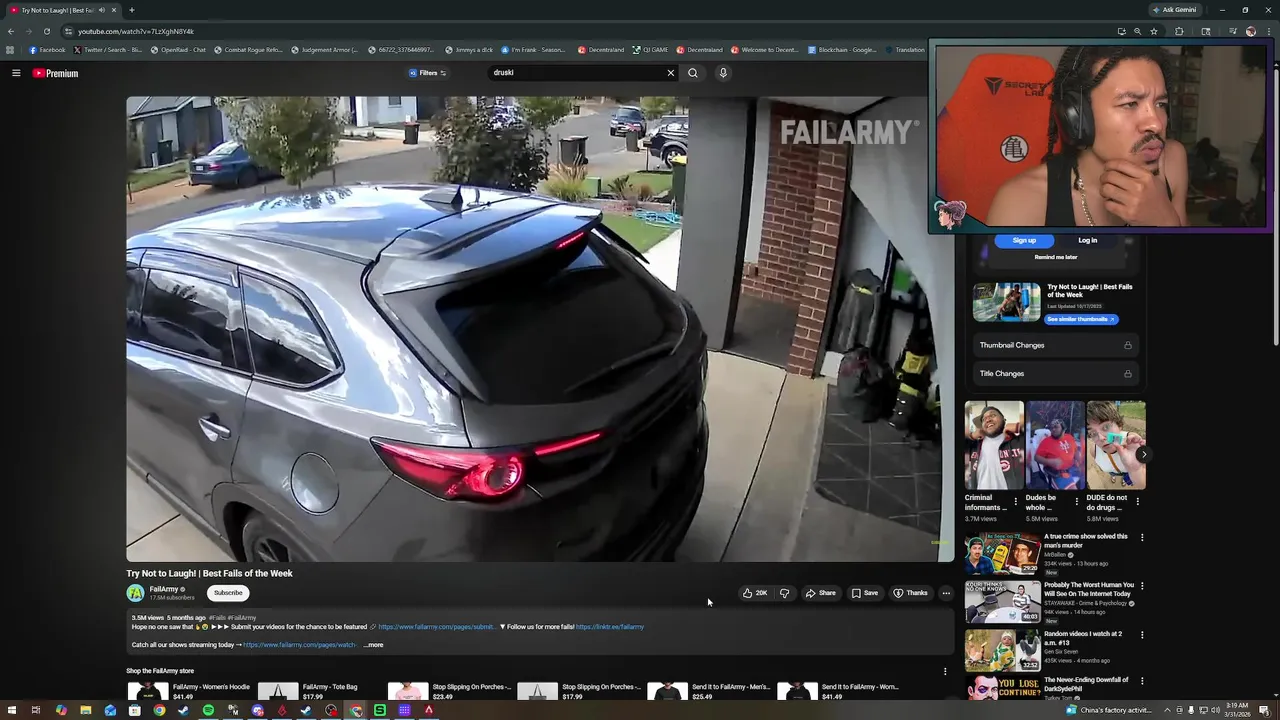Image resolution: width=1280 pixels, height=720 pixels.
Task: Open the linktr.ee/failarmy link
Action: point(610,627)
